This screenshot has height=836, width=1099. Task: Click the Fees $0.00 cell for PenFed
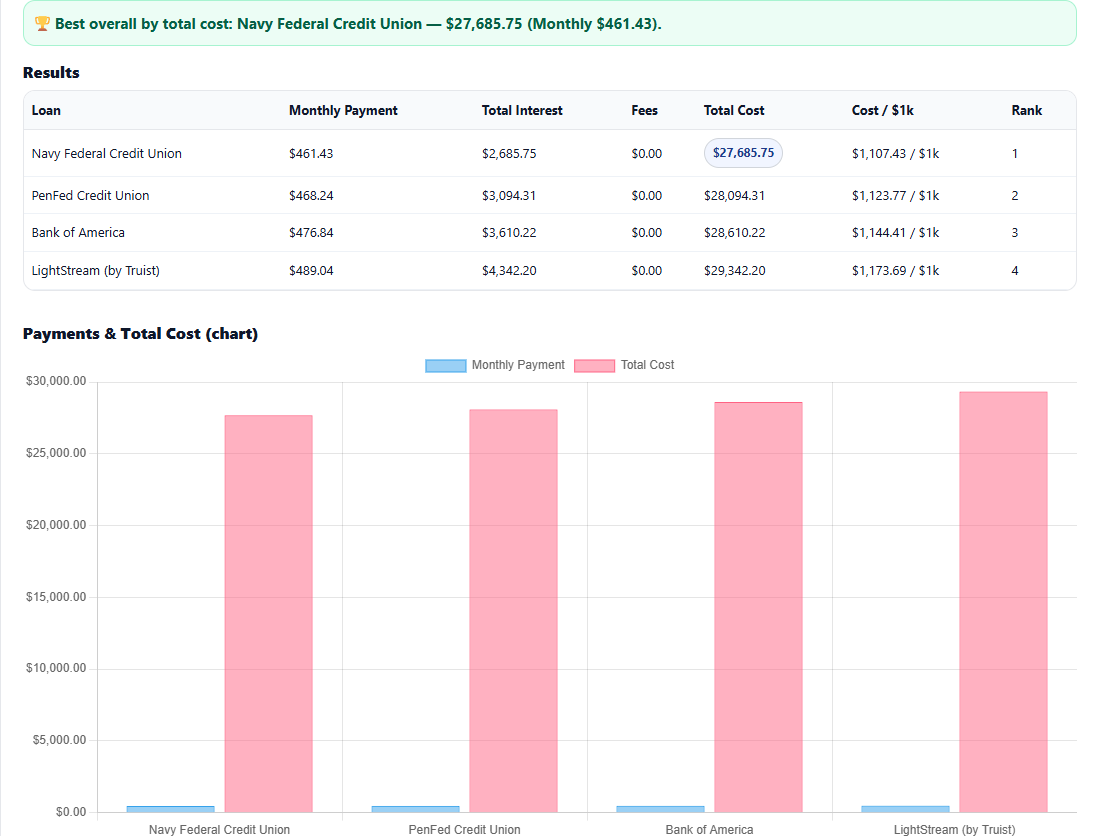(646, 196)
